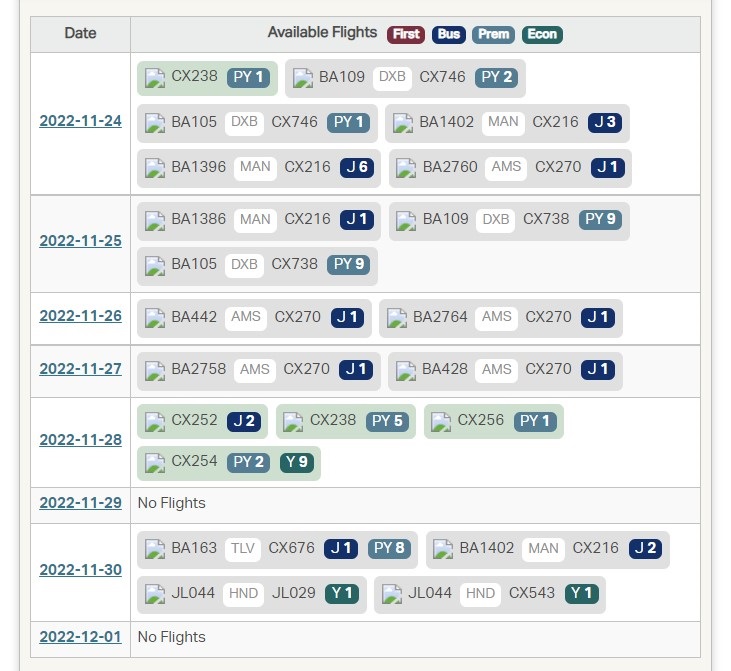Click the J 2 badge on CX252
Screen dimensions: 731x671
pyautogui.click(x=244, y=422)
